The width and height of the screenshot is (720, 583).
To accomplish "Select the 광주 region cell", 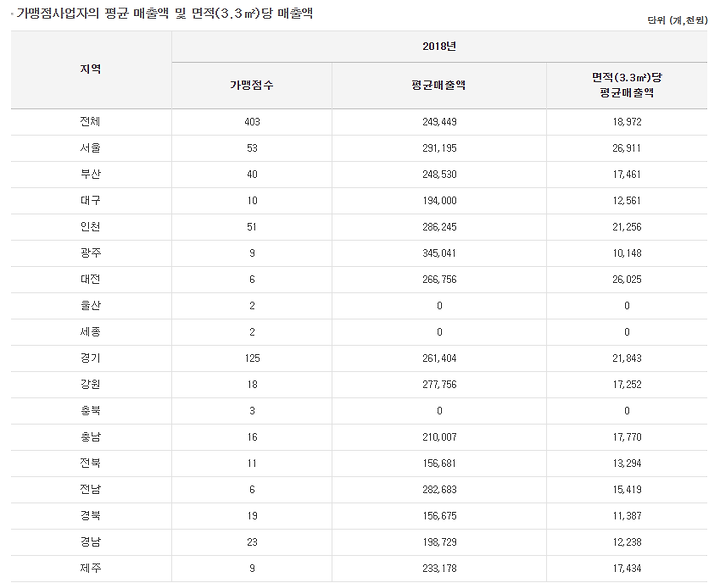I will pyautogui.click(x=90, y=253).
